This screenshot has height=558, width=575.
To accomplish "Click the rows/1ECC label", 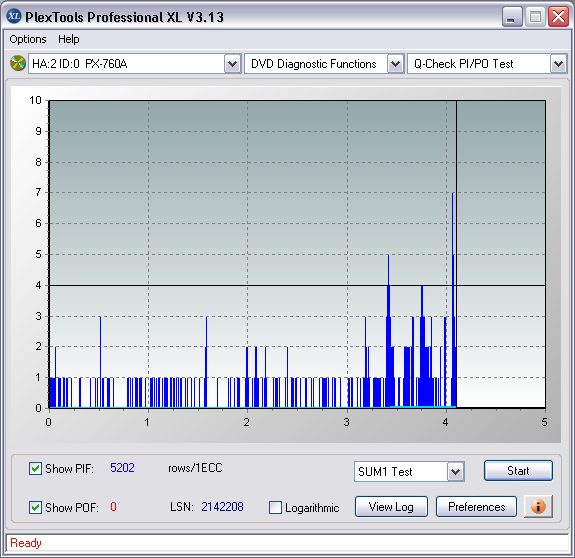I will 195,468.
